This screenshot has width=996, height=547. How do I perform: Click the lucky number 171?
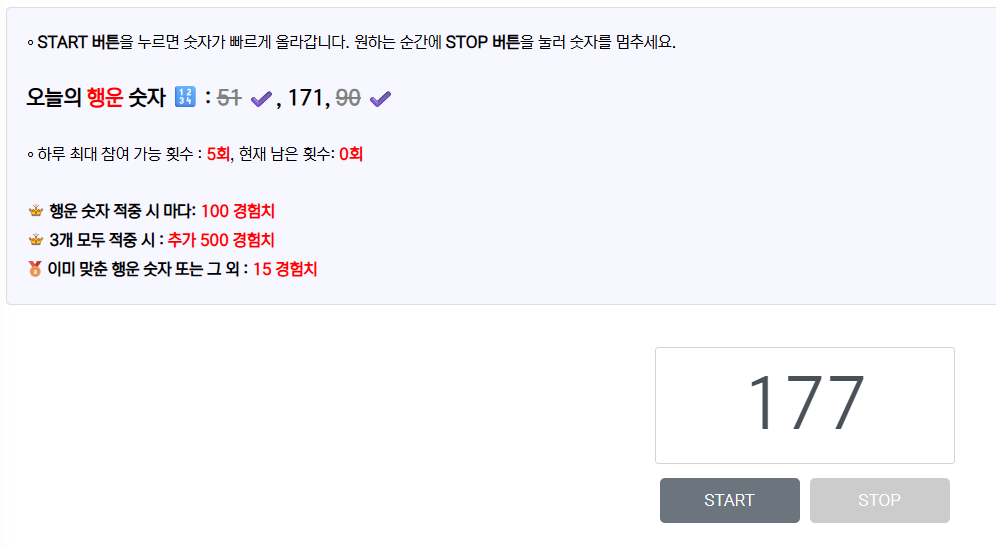tap(306, 98)
